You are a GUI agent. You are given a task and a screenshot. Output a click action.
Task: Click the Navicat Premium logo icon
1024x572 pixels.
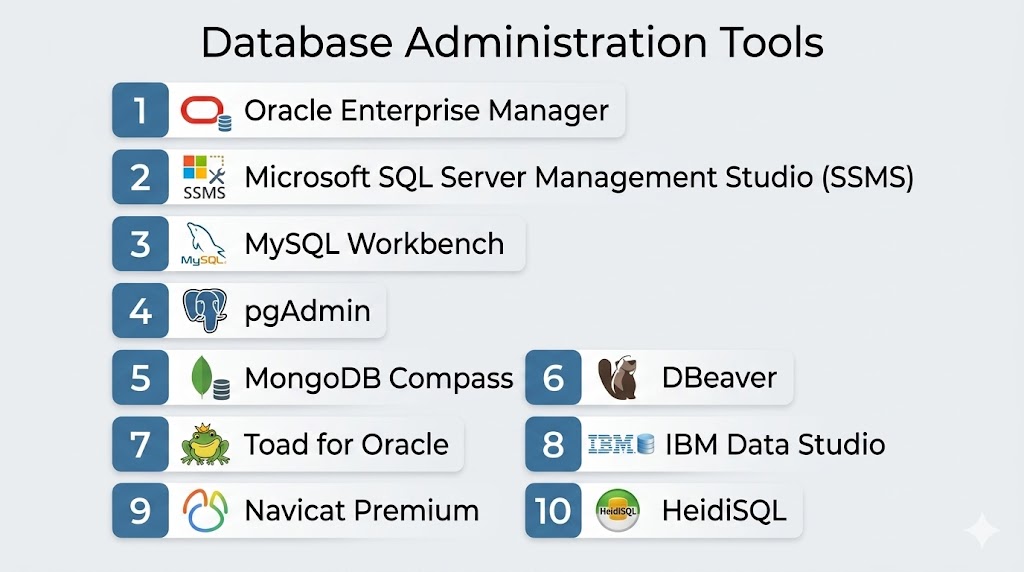point(205,511)
